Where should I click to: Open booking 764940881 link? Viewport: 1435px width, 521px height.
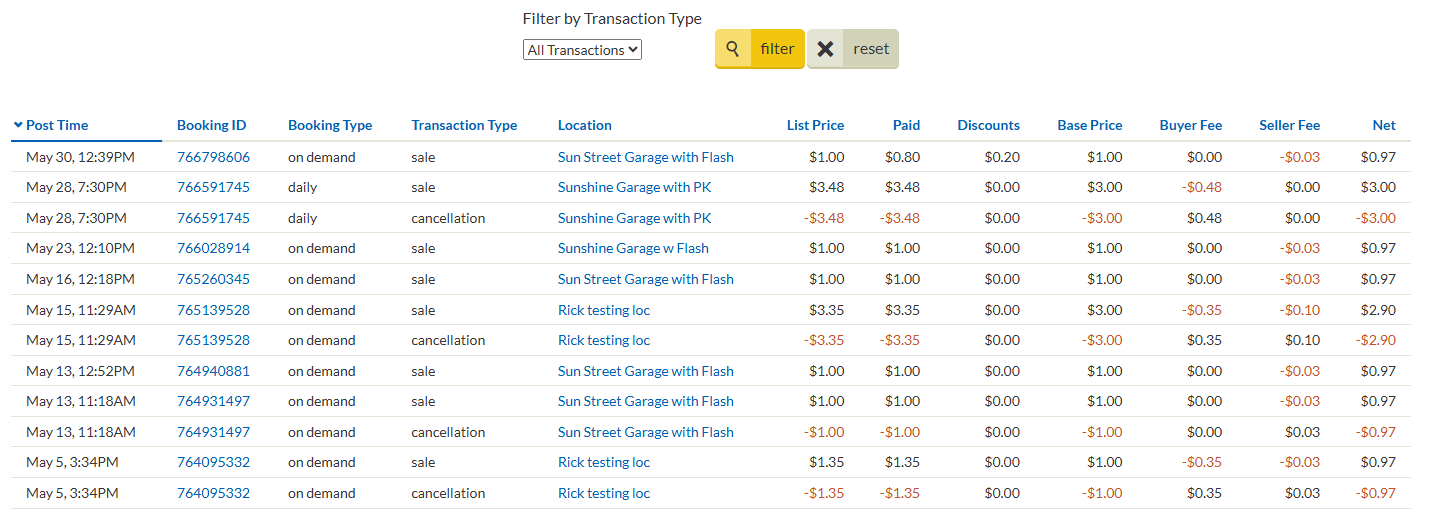tap(213, 371)
